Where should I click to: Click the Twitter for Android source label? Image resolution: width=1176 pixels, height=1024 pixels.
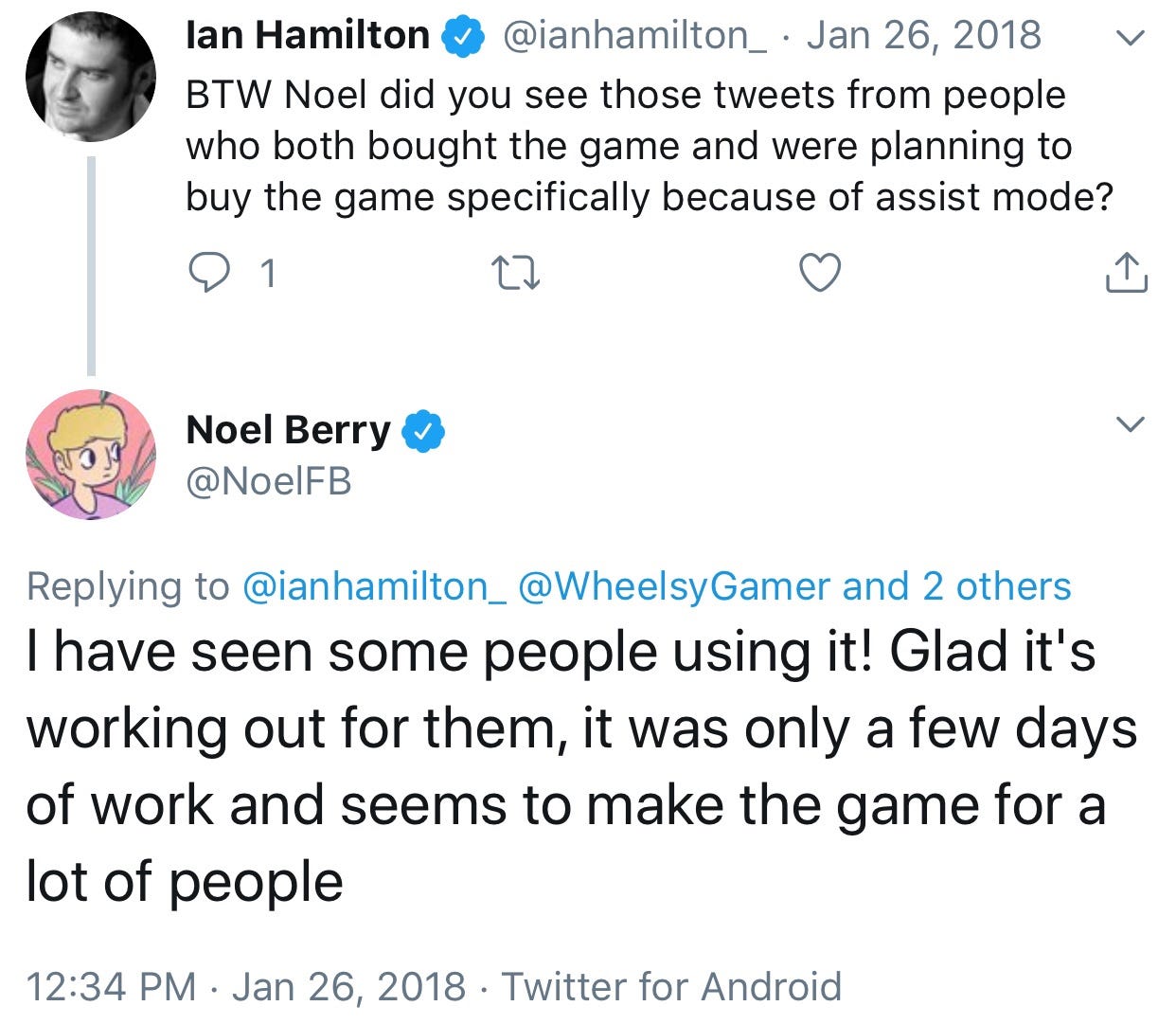point(671,986)
